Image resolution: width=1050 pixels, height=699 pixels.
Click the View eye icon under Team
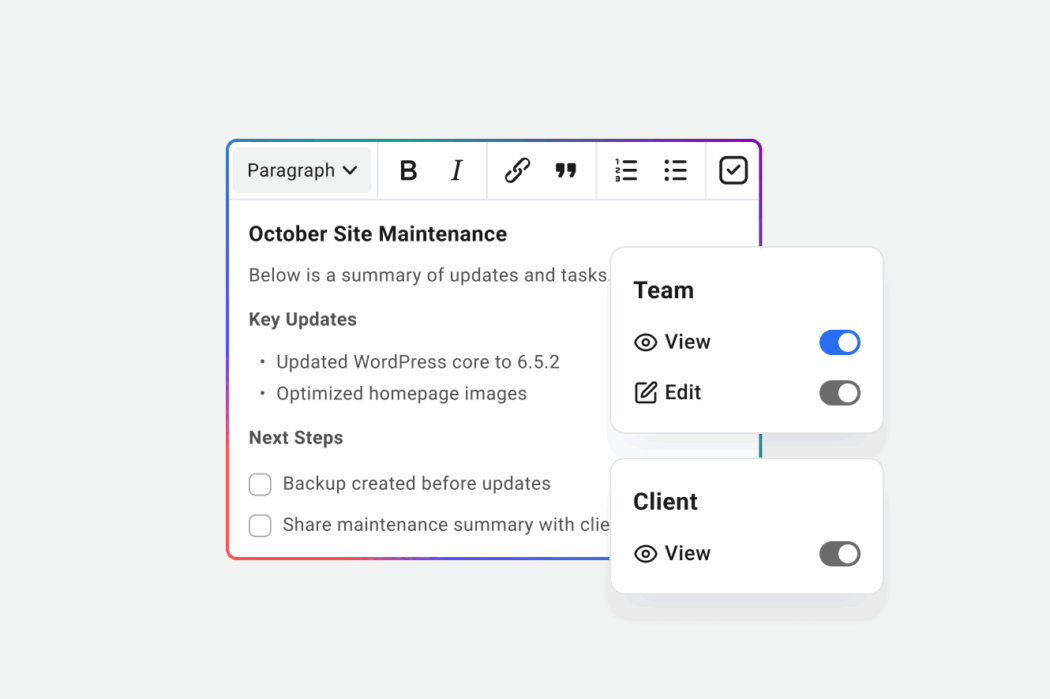(645, 342)
